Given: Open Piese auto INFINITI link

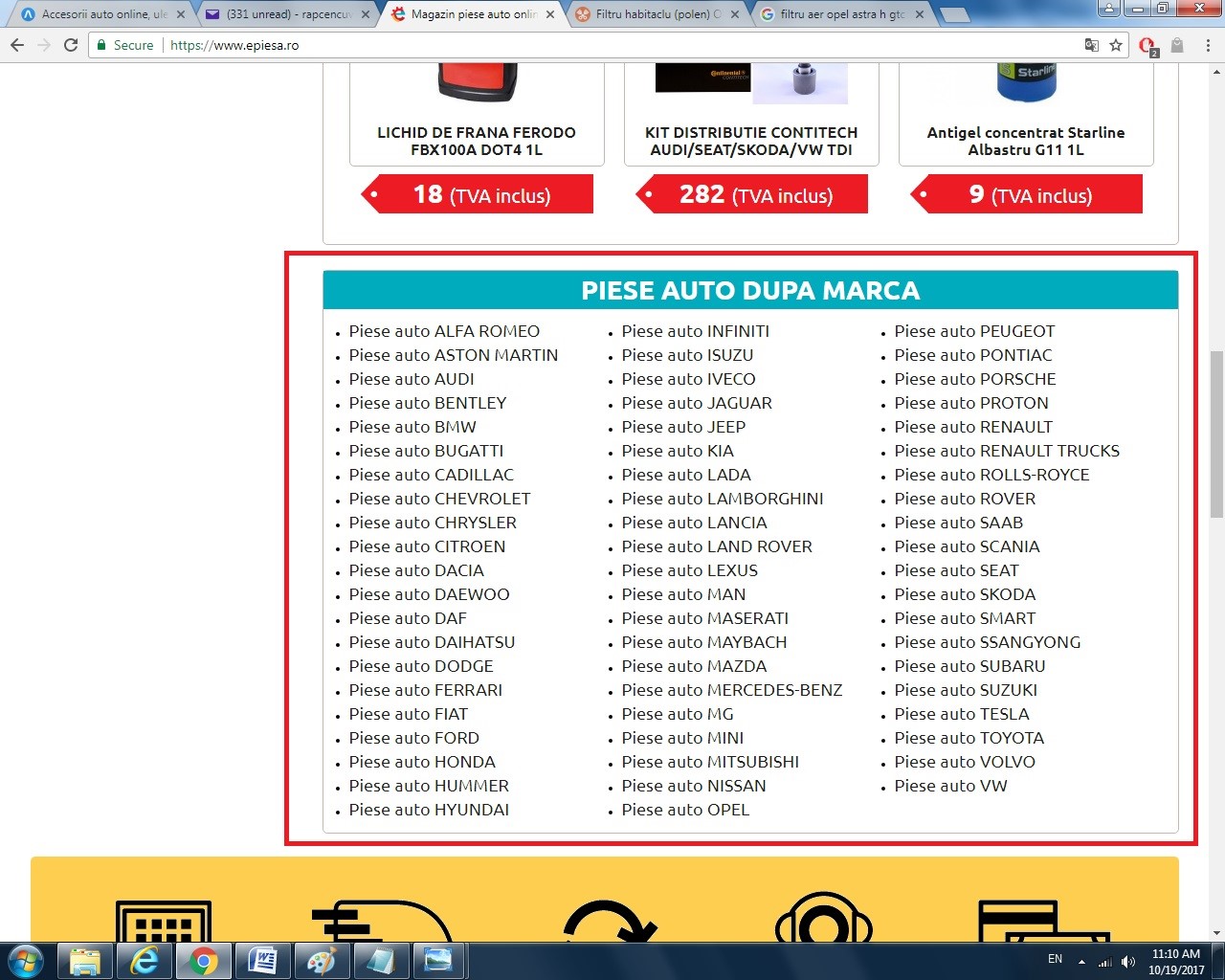Looking at the screenshot, I should [x=696, y=331].
